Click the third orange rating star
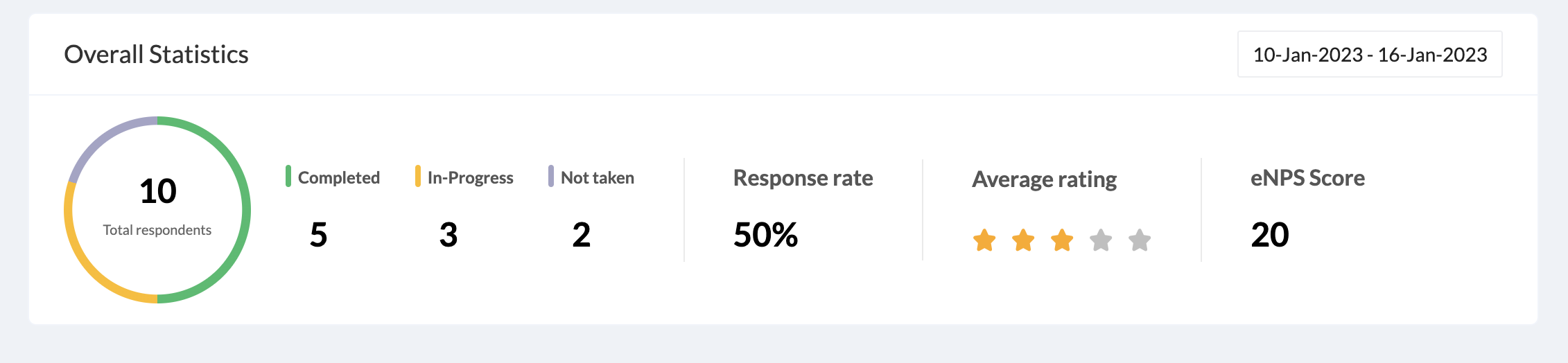Viewport: 1568px width, 363px height. [x=1062, y=240]
